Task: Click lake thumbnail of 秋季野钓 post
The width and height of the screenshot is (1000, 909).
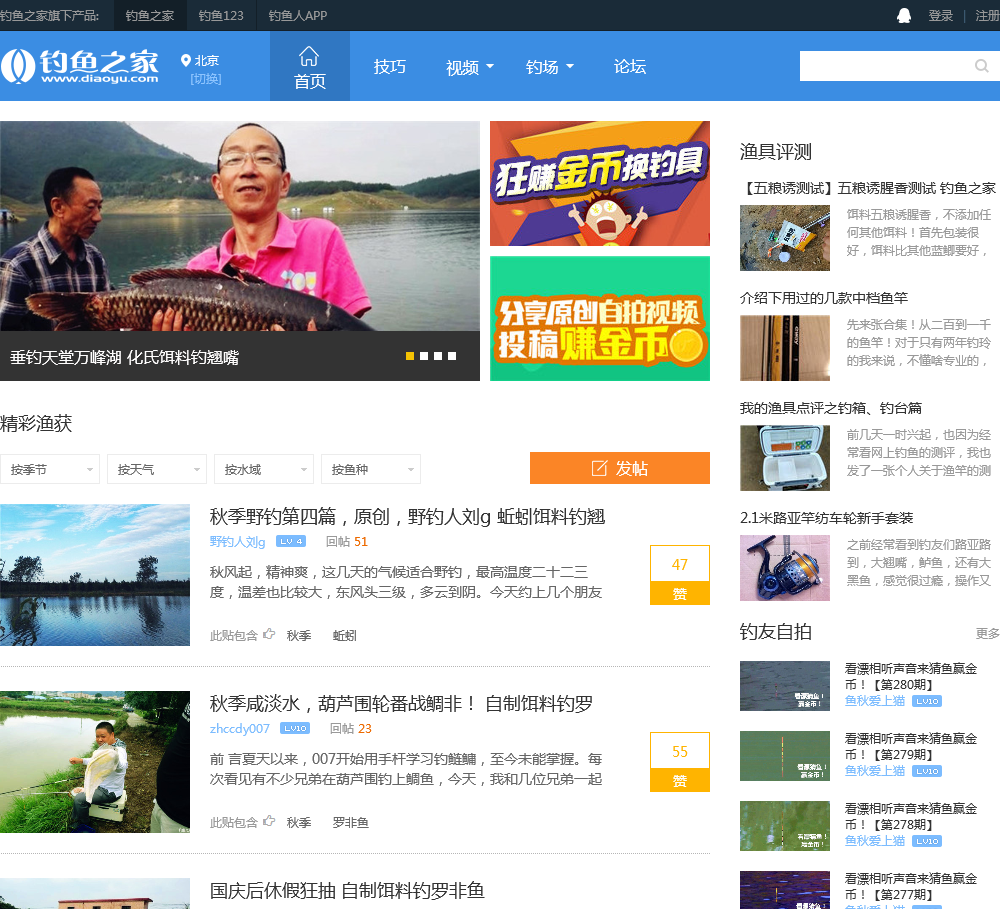Action: [95, 575]
